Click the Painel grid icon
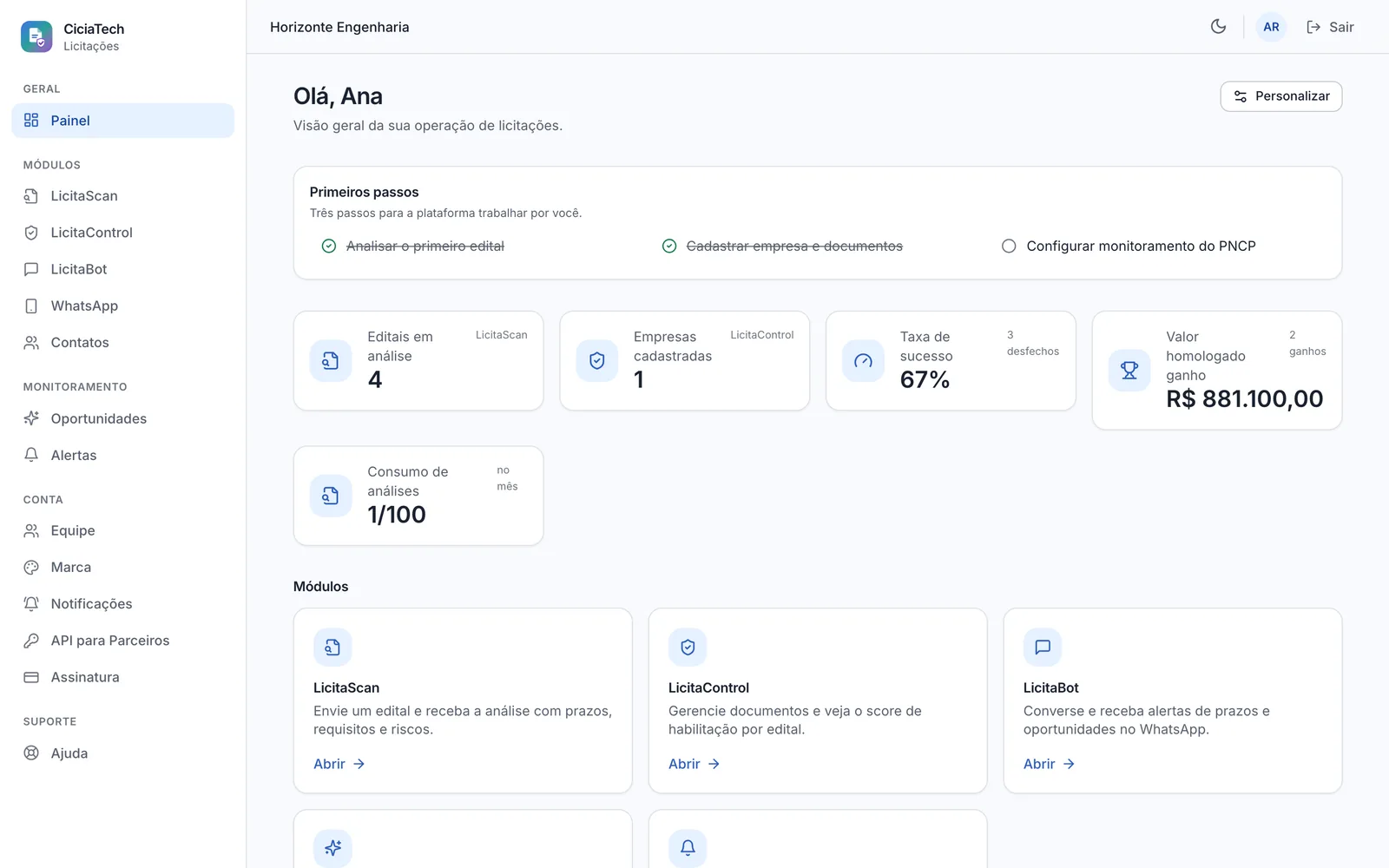The width and height of the screenshot is (1389, 868). pyautogui.click(x=31, y=121)
